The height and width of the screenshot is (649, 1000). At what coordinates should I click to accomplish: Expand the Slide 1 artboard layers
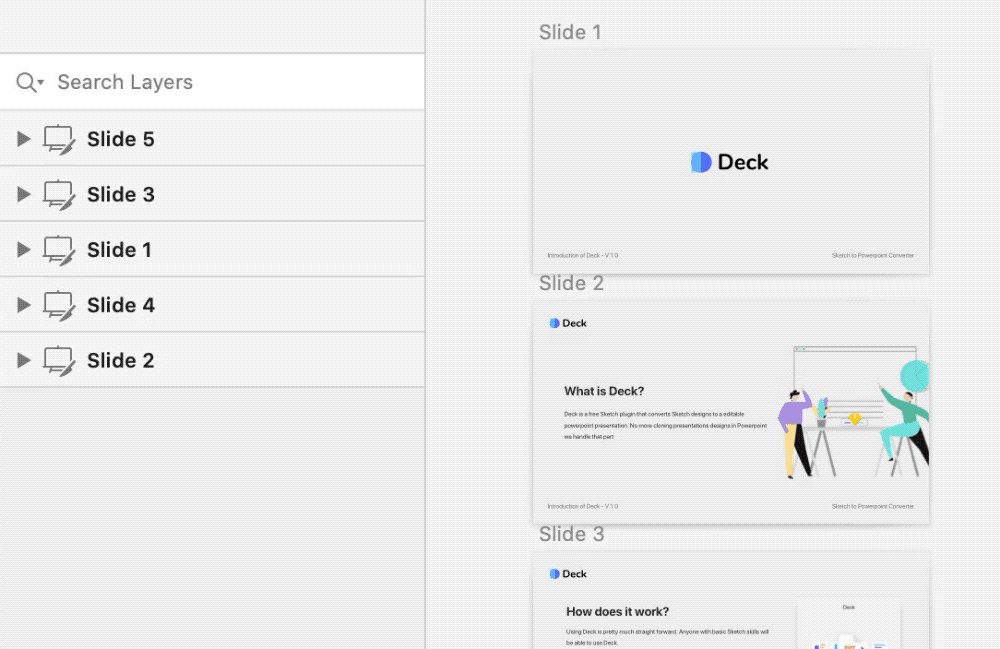tap(23, 250)
